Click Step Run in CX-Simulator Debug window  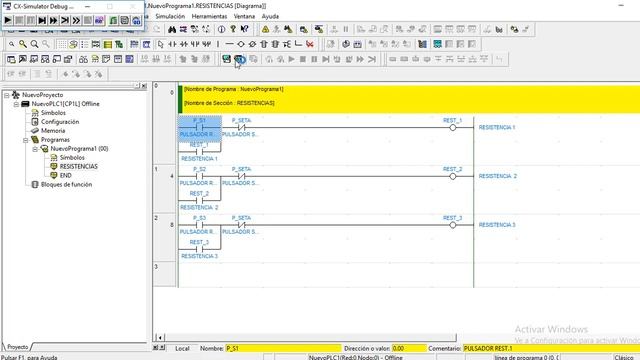(42, 20)
